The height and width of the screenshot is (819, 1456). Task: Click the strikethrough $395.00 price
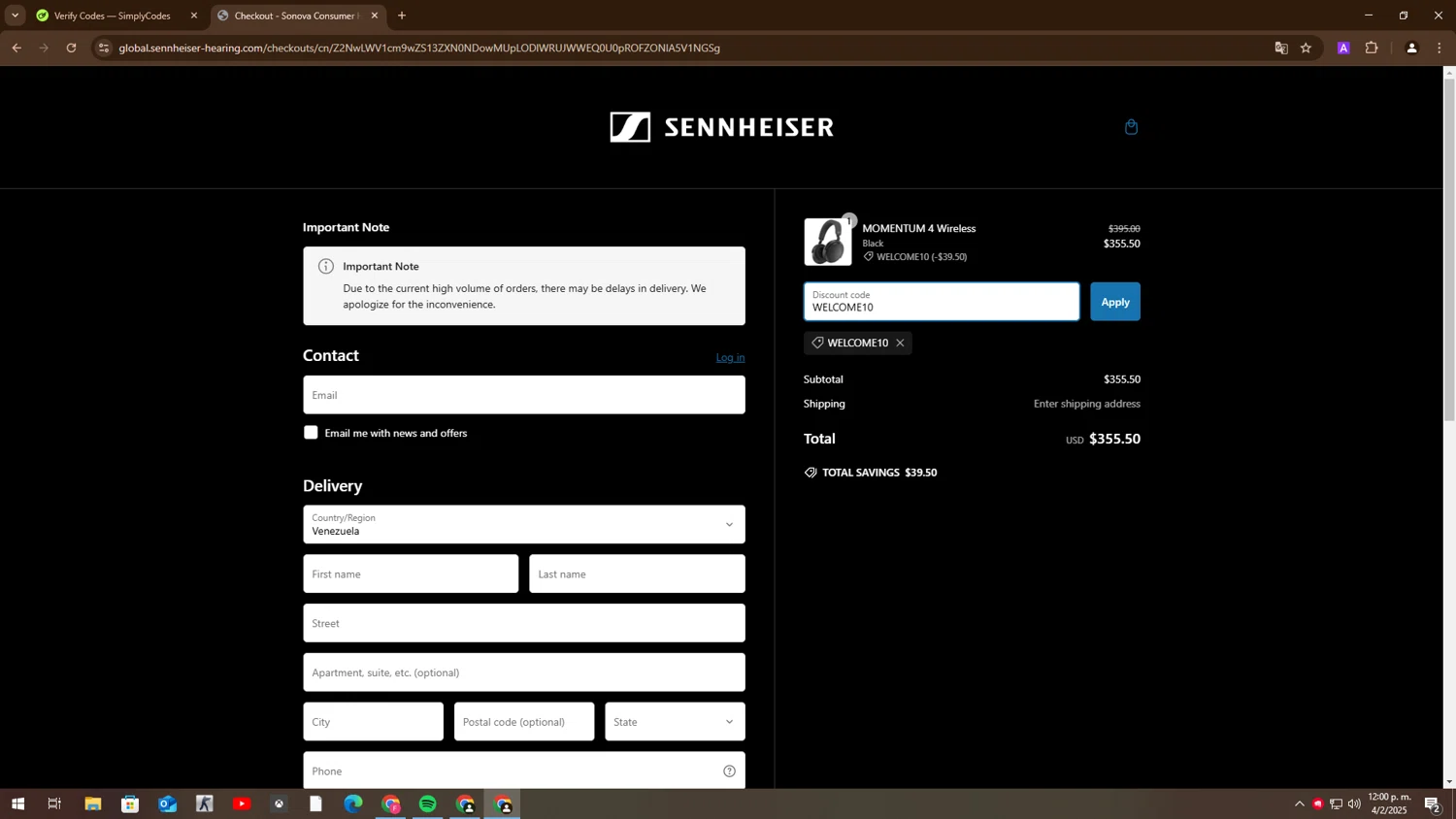[1124, 229]
